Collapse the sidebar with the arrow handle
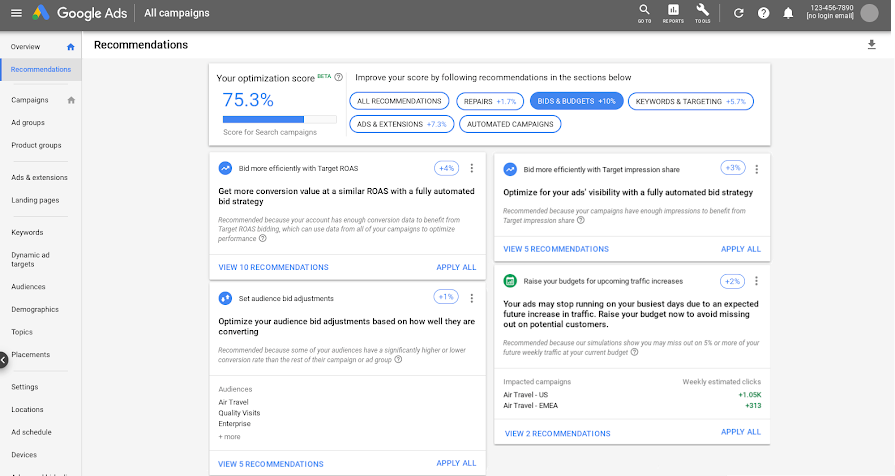 [x=3, y=360]
